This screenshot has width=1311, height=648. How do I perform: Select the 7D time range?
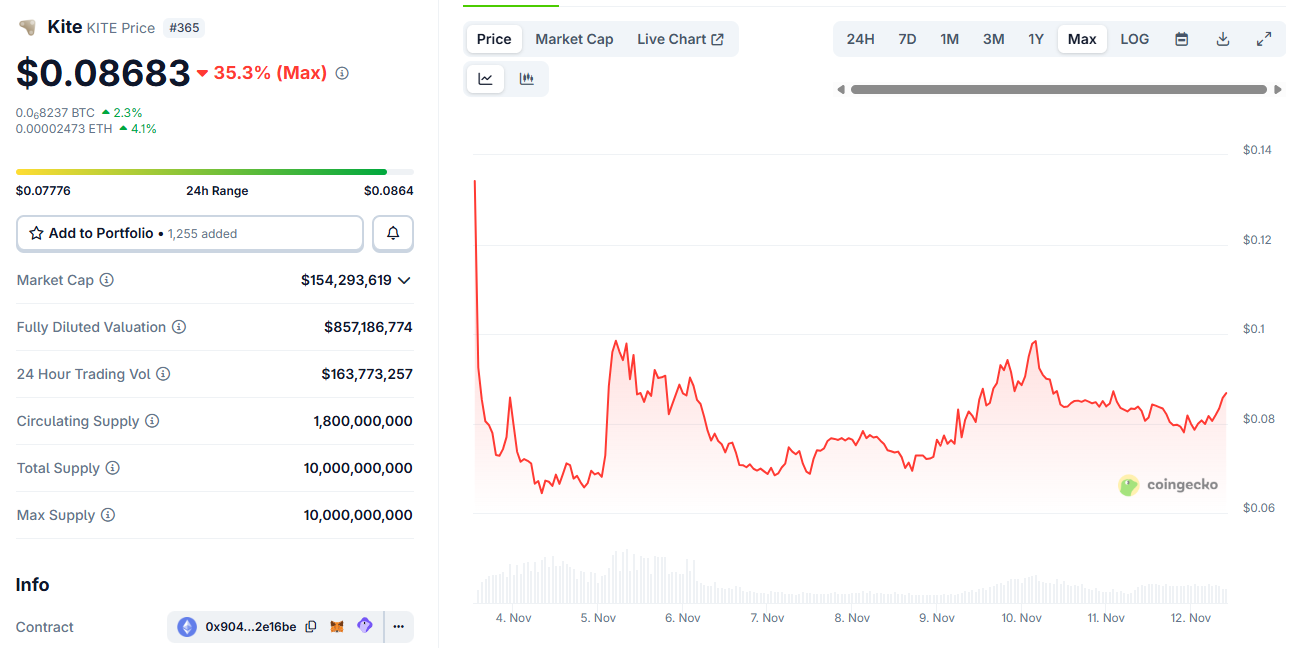click(x=906, y=38)
